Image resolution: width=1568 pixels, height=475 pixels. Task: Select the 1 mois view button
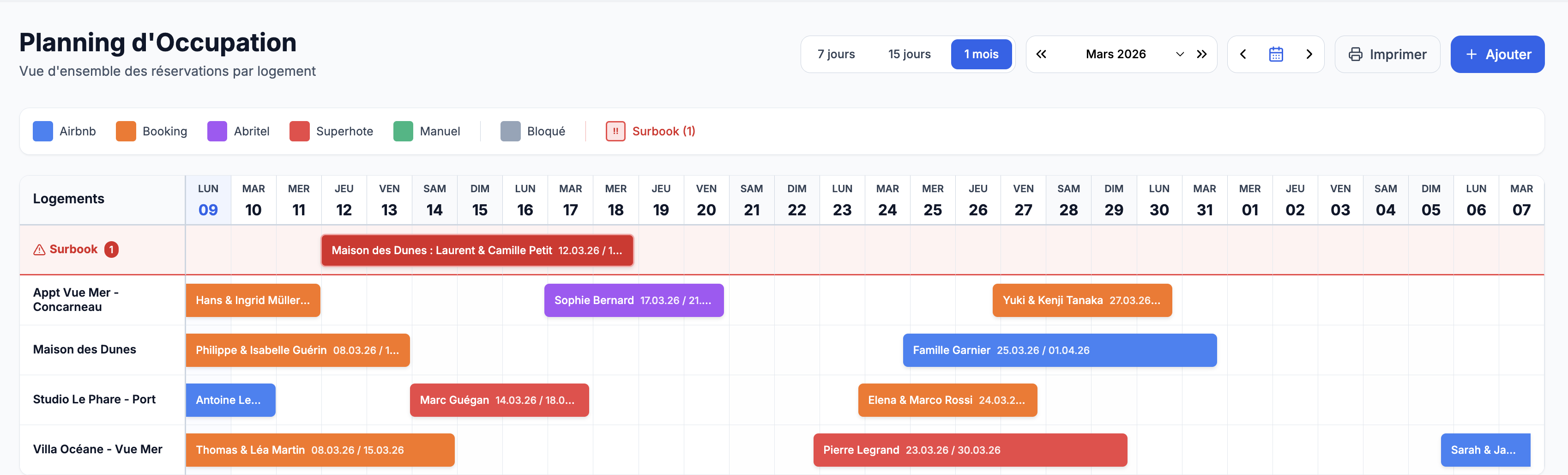(982, 54)
